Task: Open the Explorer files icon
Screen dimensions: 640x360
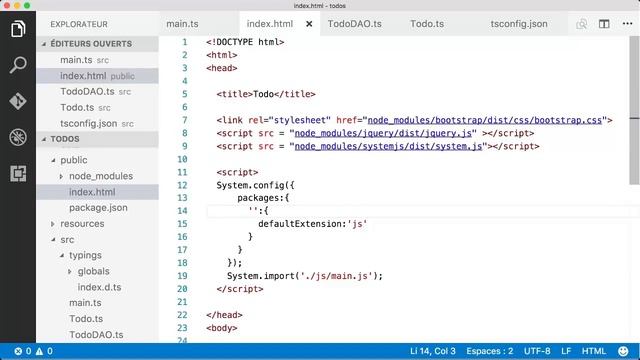Action: (18, 29)
